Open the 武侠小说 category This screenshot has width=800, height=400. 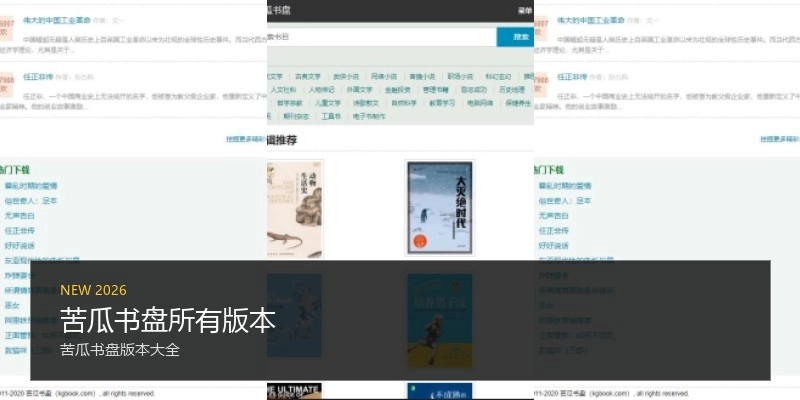(x=346, y=77)
